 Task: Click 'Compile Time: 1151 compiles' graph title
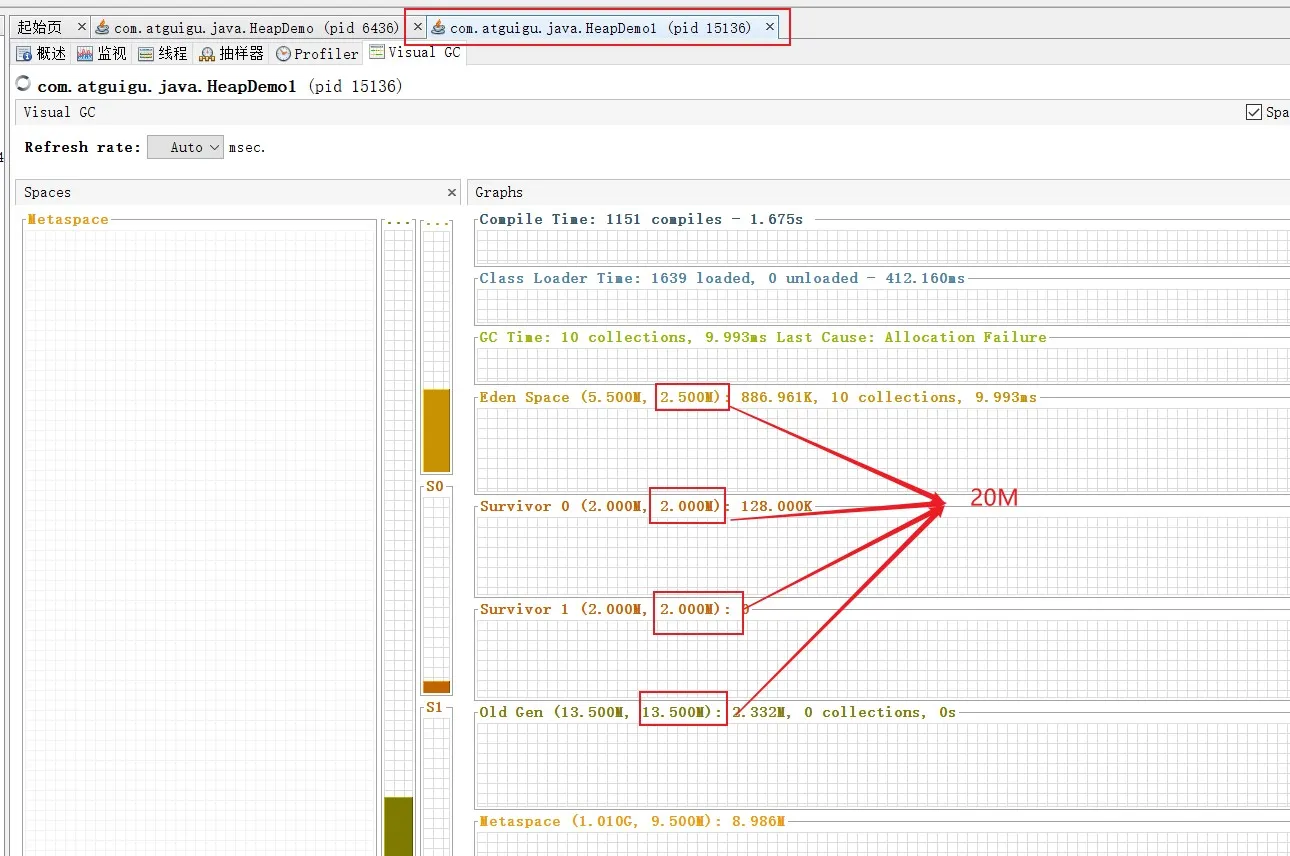[x=641, y=219]
